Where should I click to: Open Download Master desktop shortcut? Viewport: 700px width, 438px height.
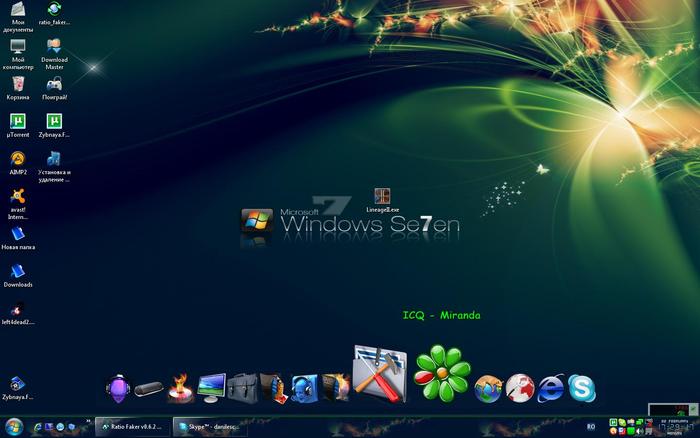(54, 47)
